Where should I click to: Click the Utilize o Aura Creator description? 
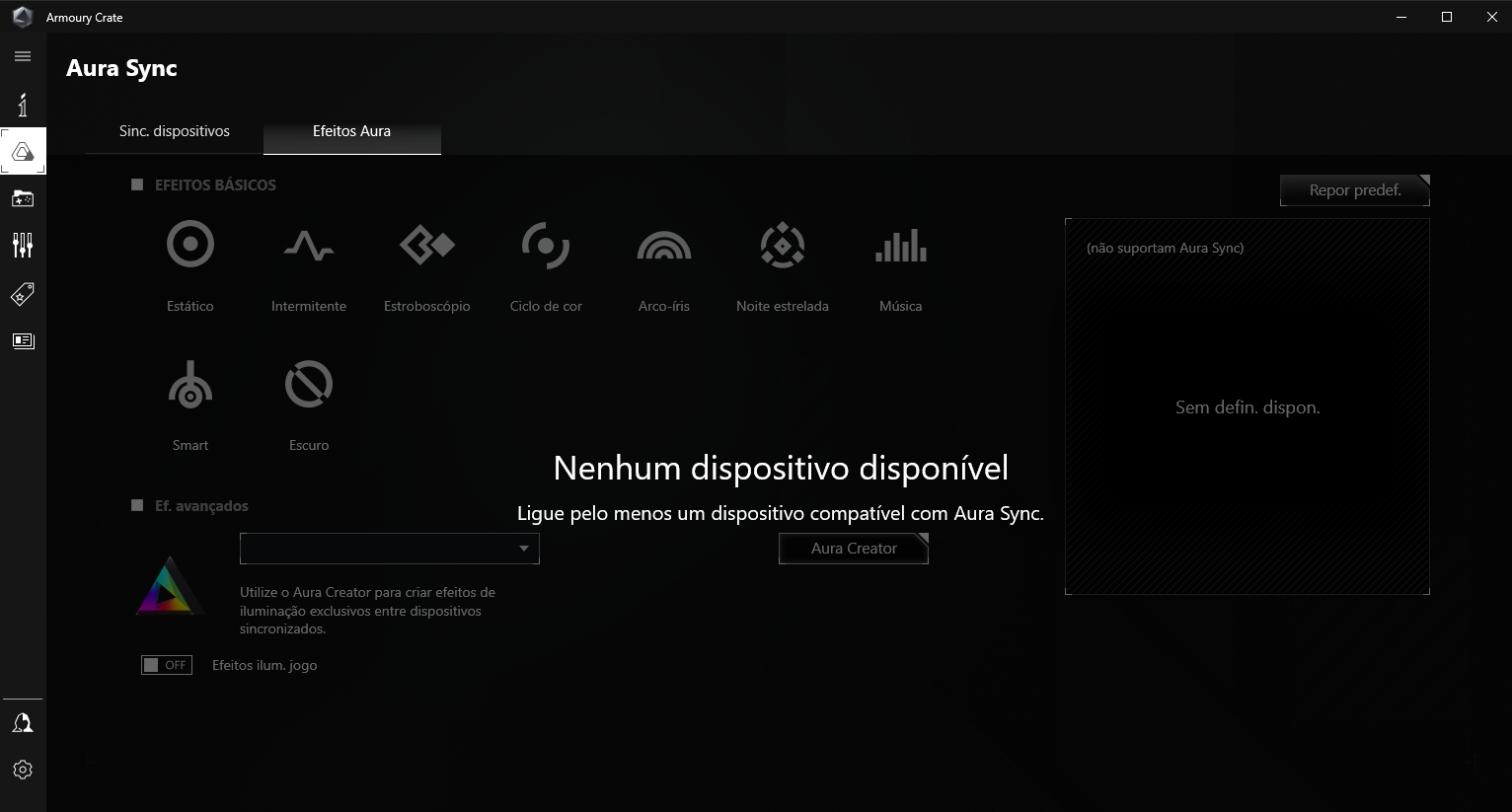coord(367,611)
